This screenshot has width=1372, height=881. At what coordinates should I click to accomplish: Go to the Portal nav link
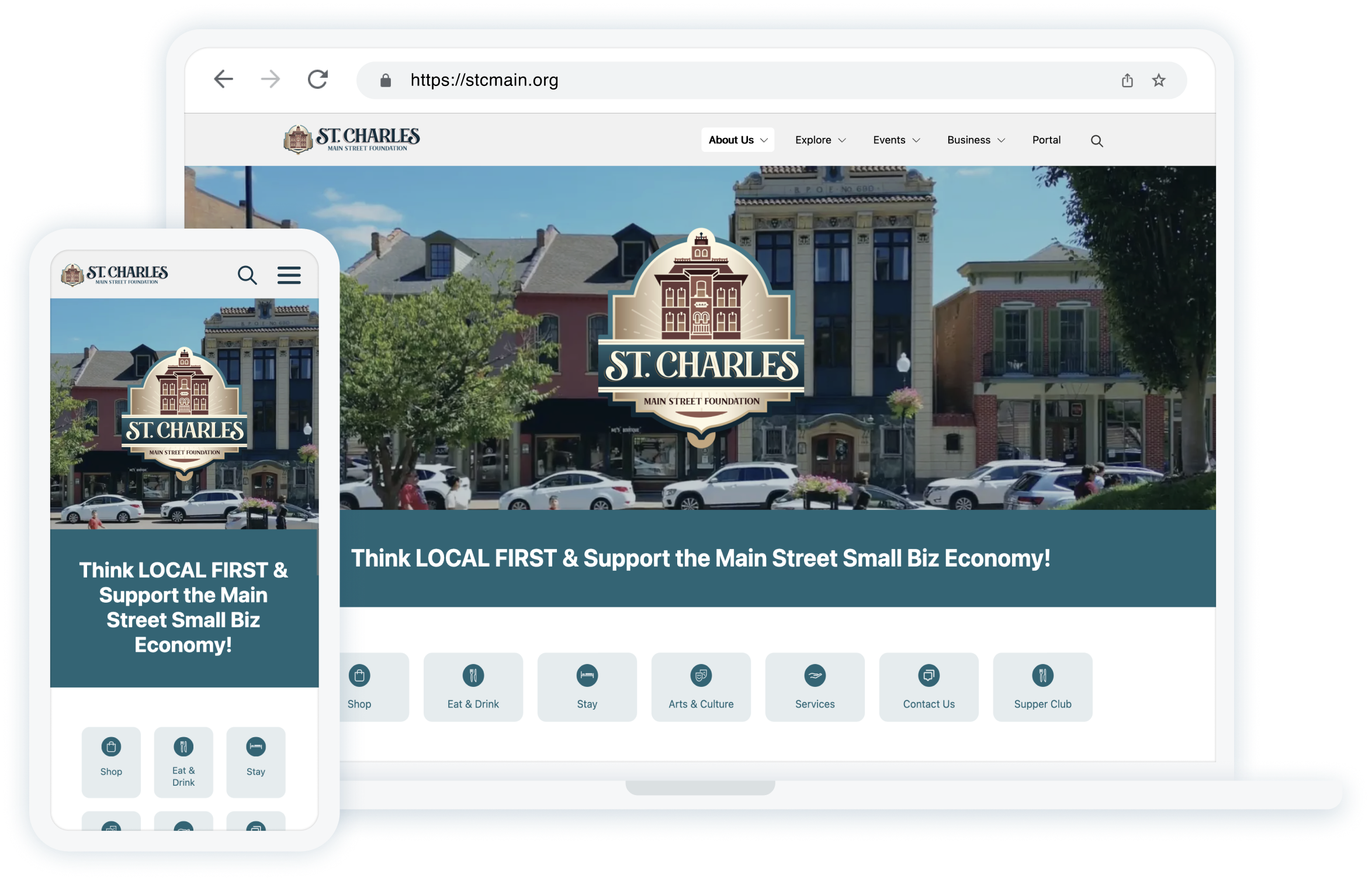(1047, 140)
